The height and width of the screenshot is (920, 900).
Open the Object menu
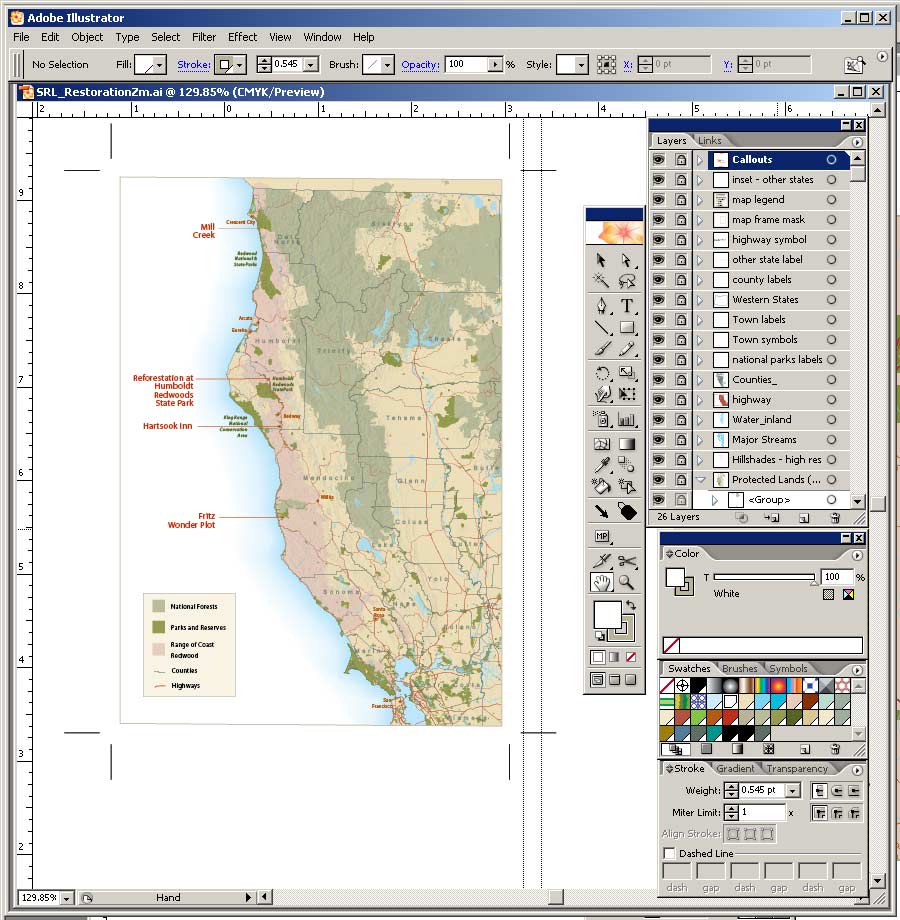pyautogui.click(x=87, y=37)
